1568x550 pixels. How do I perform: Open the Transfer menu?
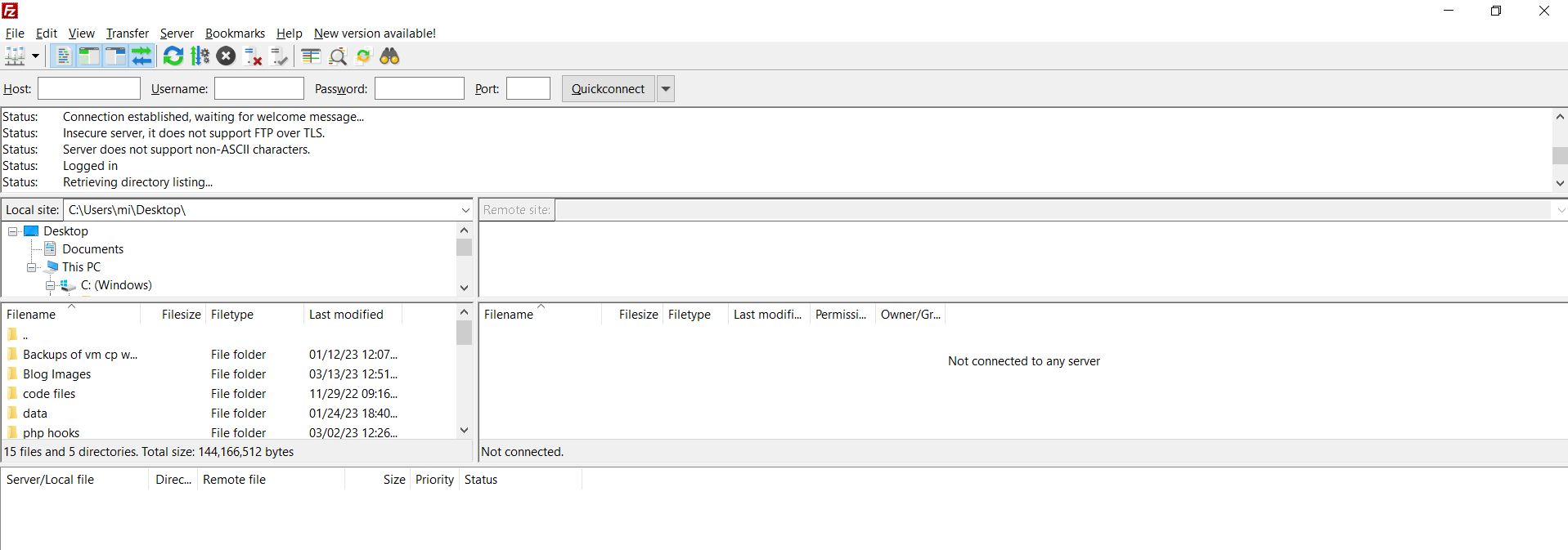point(127,34)
